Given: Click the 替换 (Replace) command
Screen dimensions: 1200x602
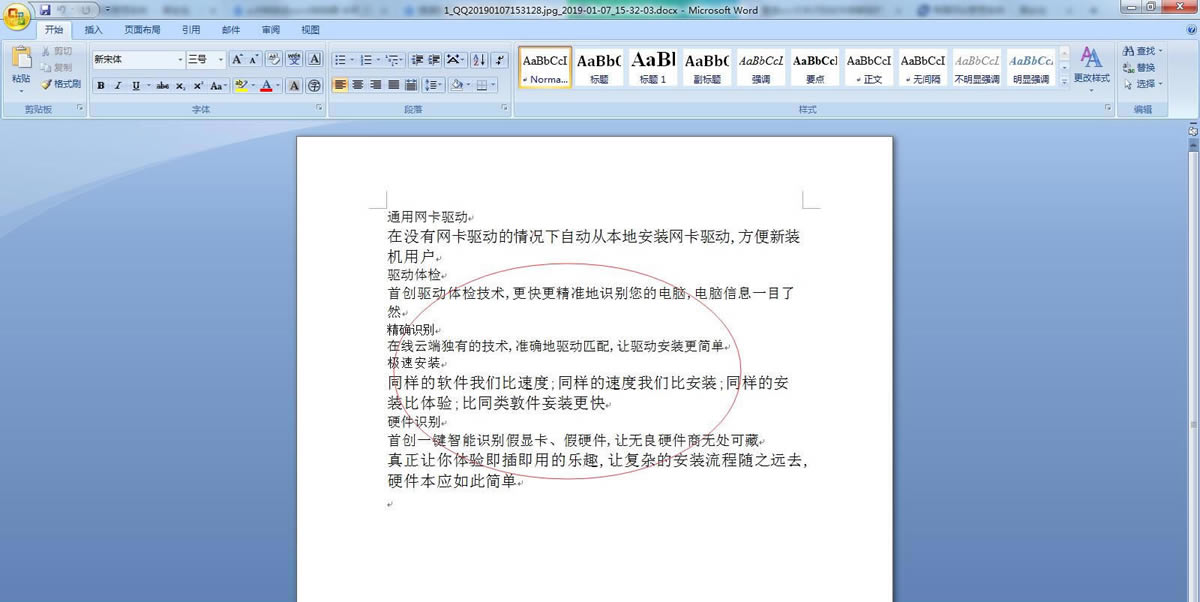Looking at the screenshot, I should coord(1142,67).
